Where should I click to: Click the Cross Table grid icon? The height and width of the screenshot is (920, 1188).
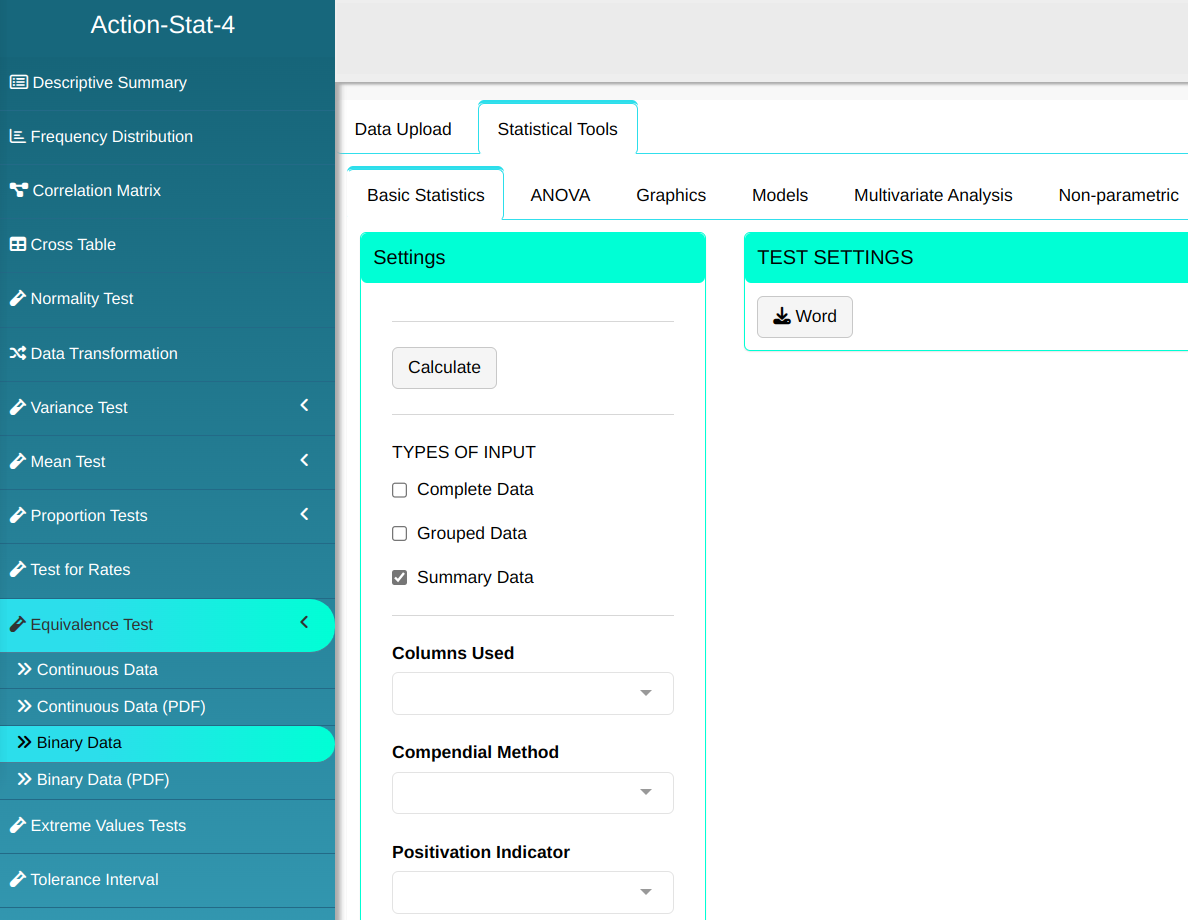(17, 245)
